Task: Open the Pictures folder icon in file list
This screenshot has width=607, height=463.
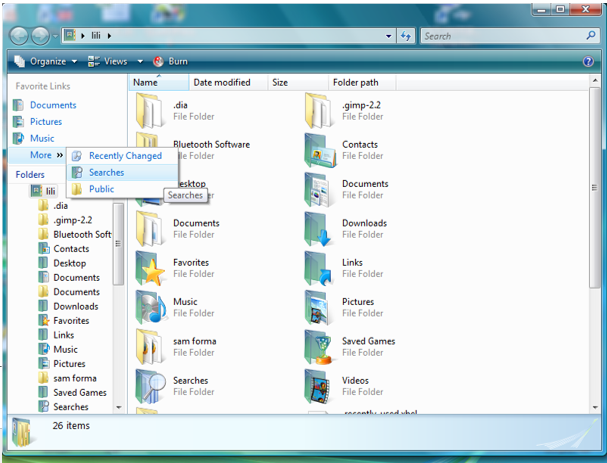Action: coord(317,308)
